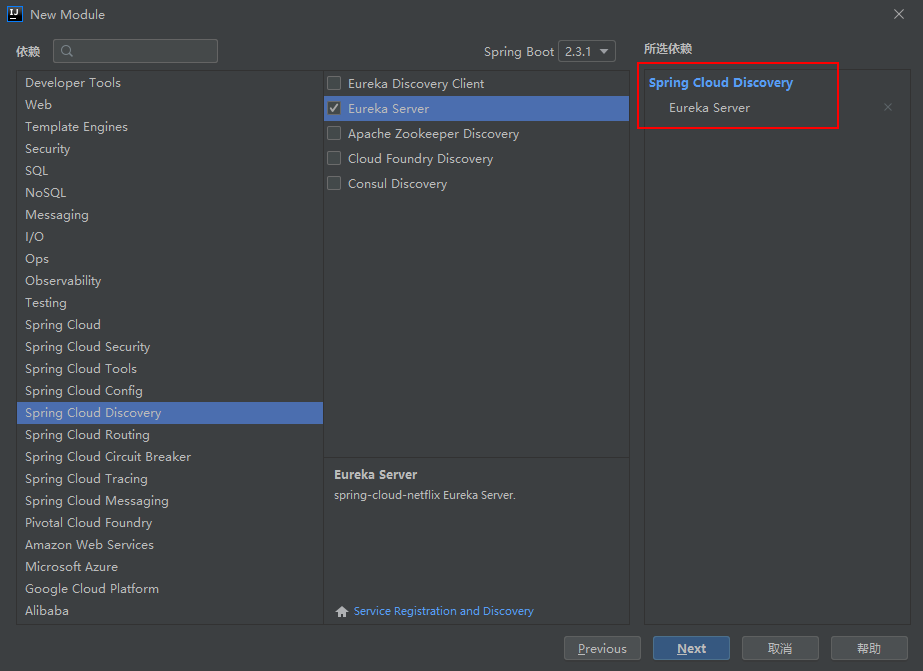The height and width of the screenshot is (671, 923).
Task: Check Apache Zookeeper Discovery option
Action: coord(334,134)
